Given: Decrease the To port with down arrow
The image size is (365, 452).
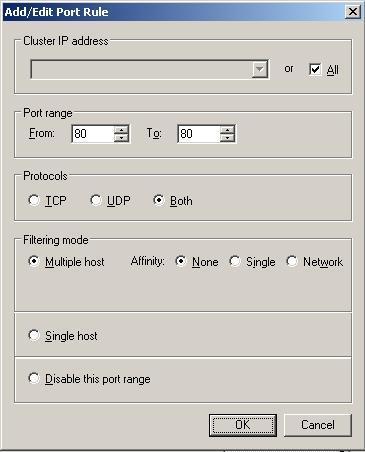Looking at the screenshot, I should click(x=227, y=138).
